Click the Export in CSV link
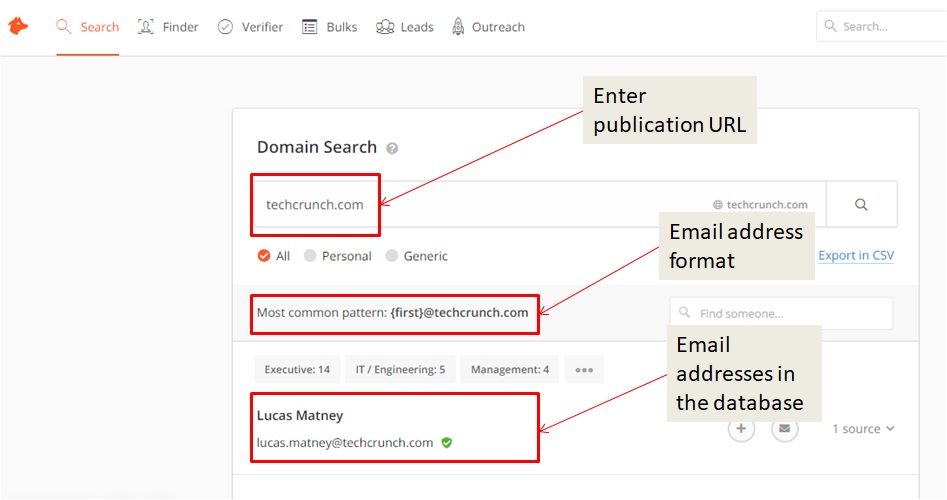The width and height of the screenshot is (947, 500). (x=856, y=255)
